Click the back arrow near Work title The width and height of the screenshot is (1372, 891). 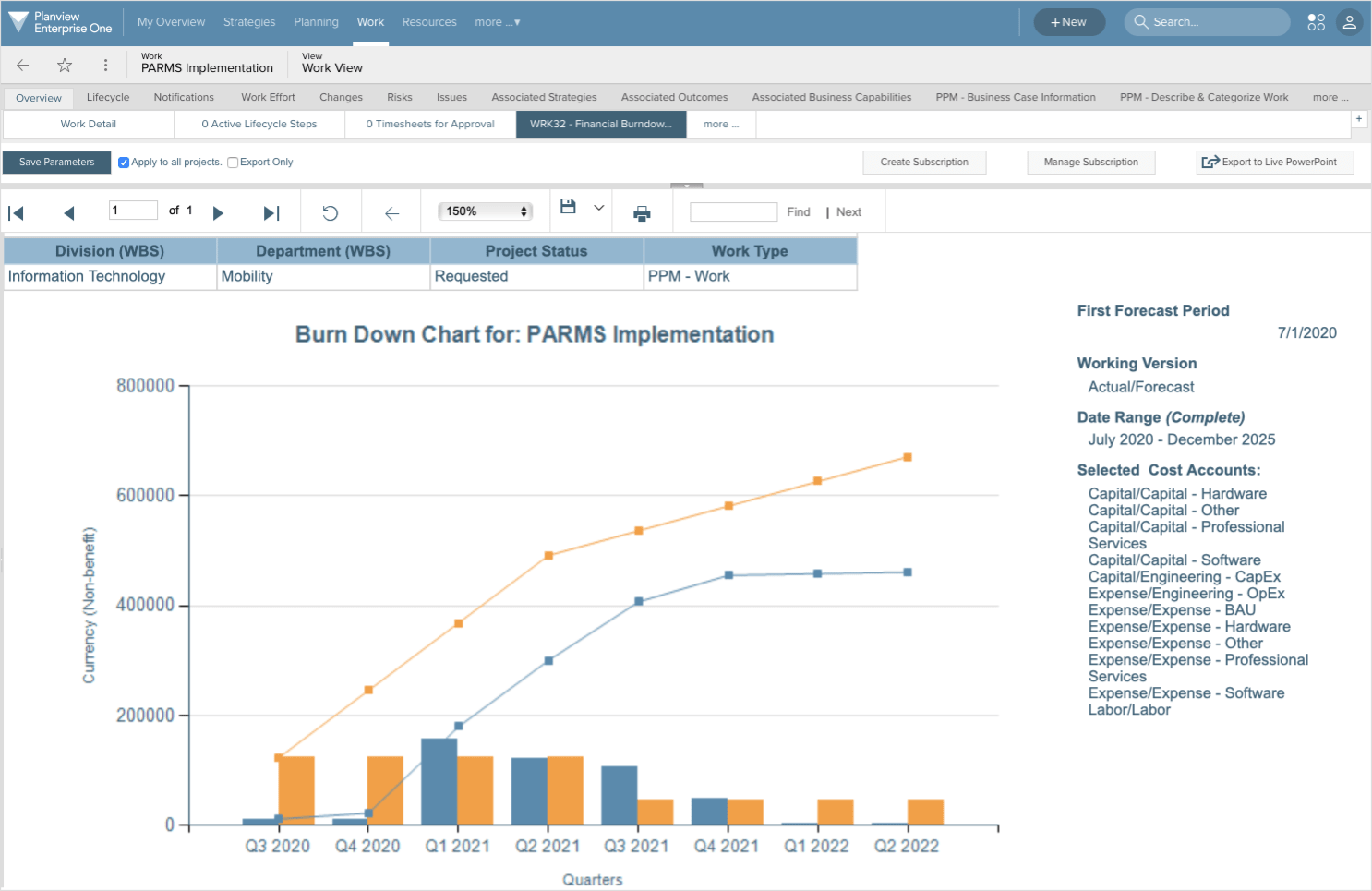23,65
